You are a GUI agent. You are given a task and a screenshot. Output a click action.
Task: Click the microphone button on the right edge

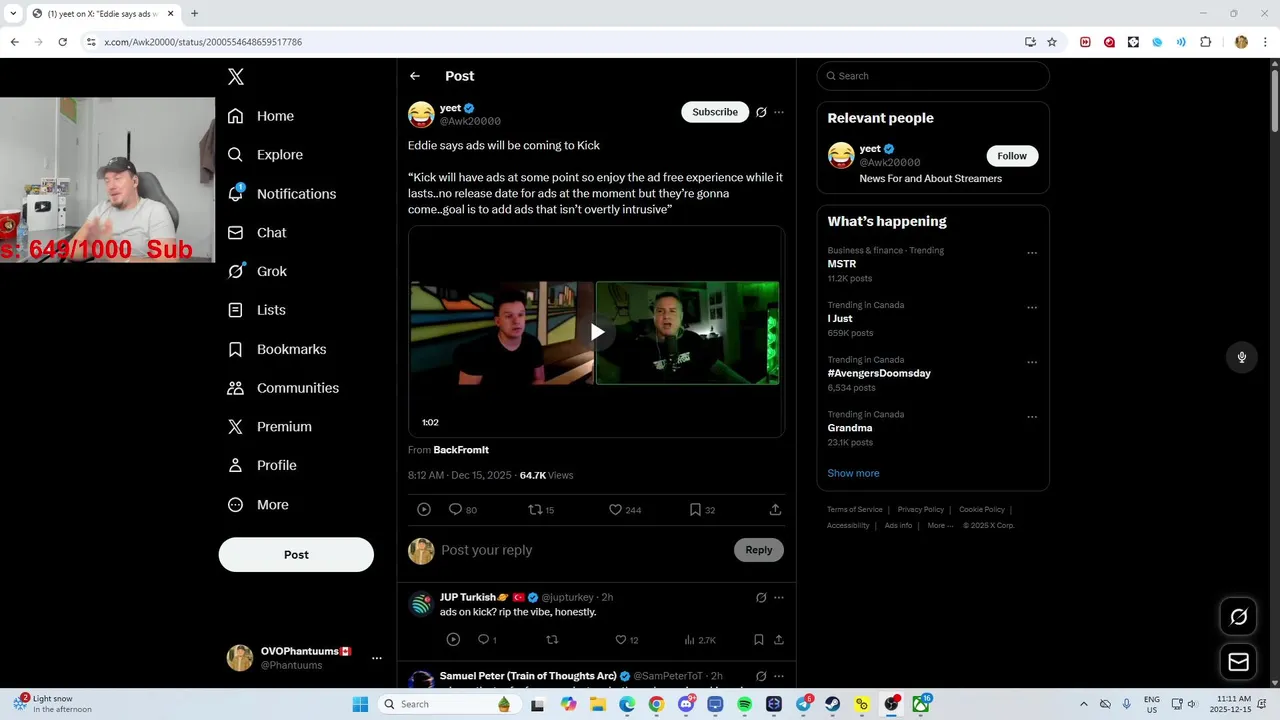[1242, 357]
